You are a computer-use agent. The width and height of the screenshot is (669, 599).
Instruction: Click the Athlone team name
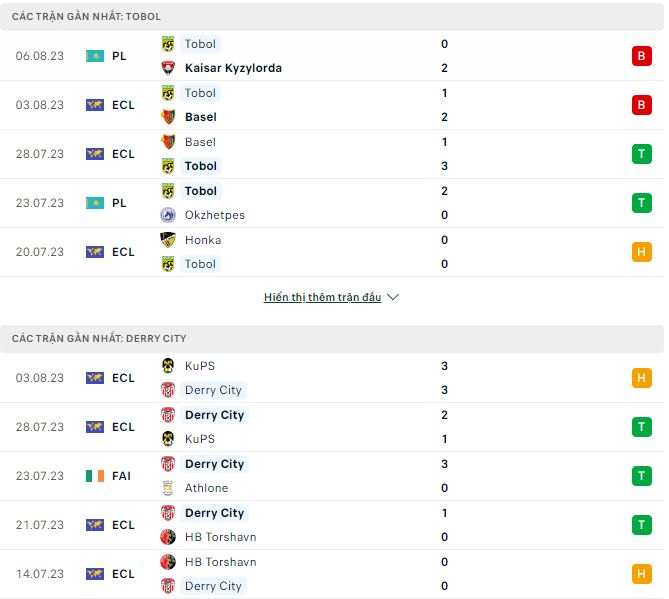[x=206, y=488]
